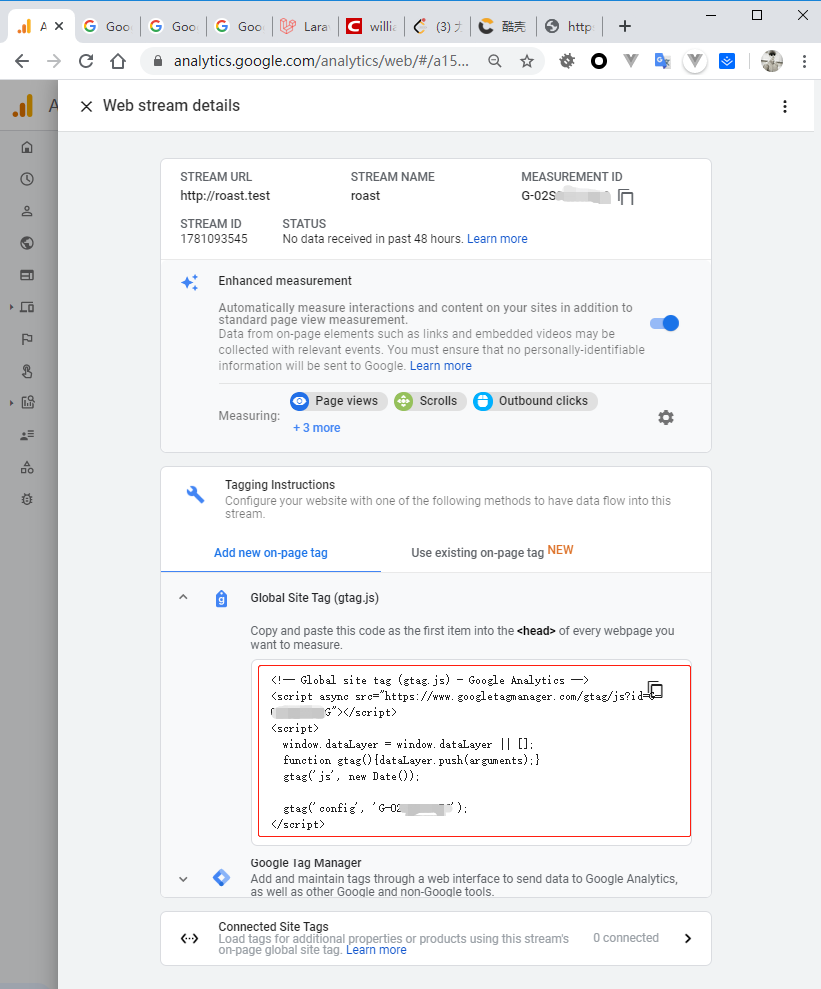Select the clock history icon in sidebar
The image size is (821, 989).
coord(25,179)
